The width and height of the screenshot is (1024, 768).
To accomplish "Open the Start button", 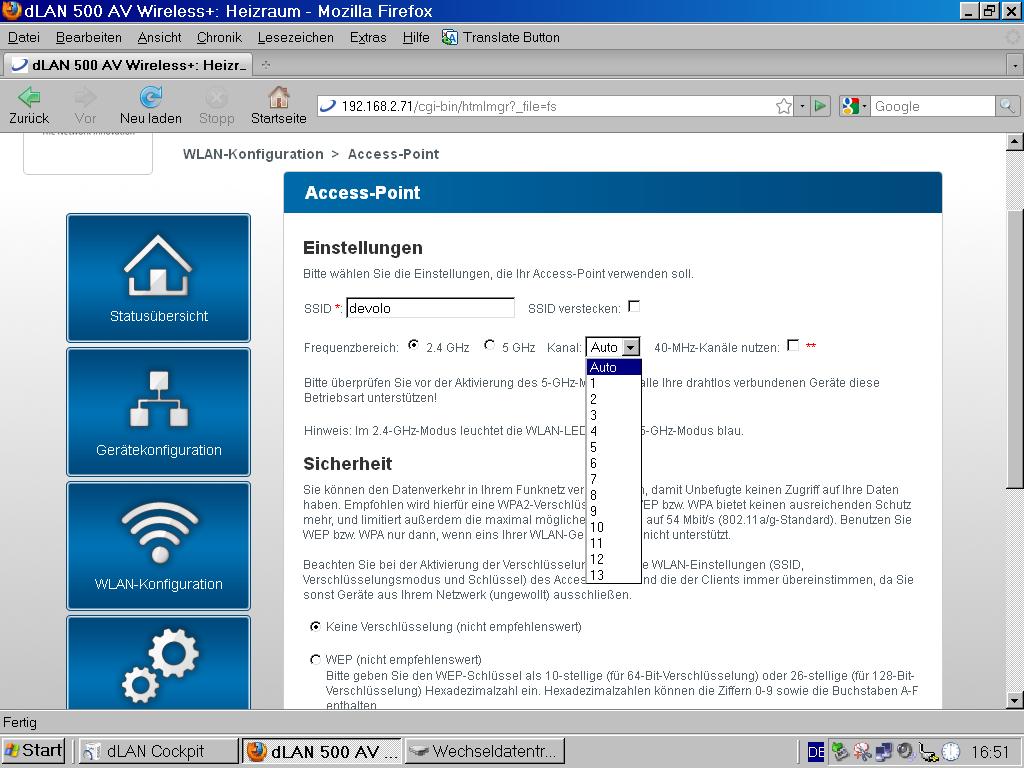I will (x=33, y=751).
